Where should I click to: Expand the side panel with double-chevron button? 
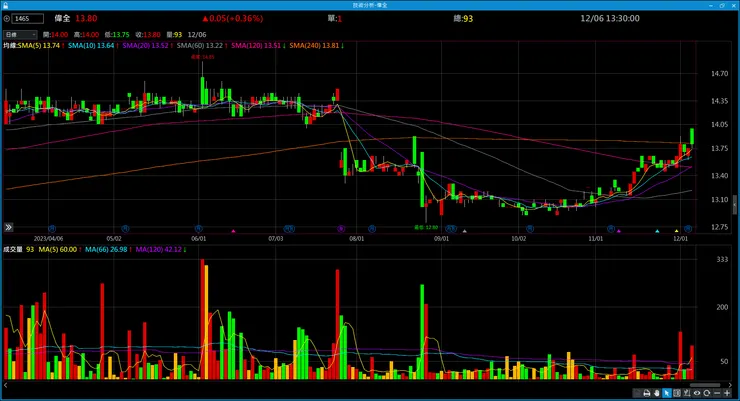click(x=8, y=227)
